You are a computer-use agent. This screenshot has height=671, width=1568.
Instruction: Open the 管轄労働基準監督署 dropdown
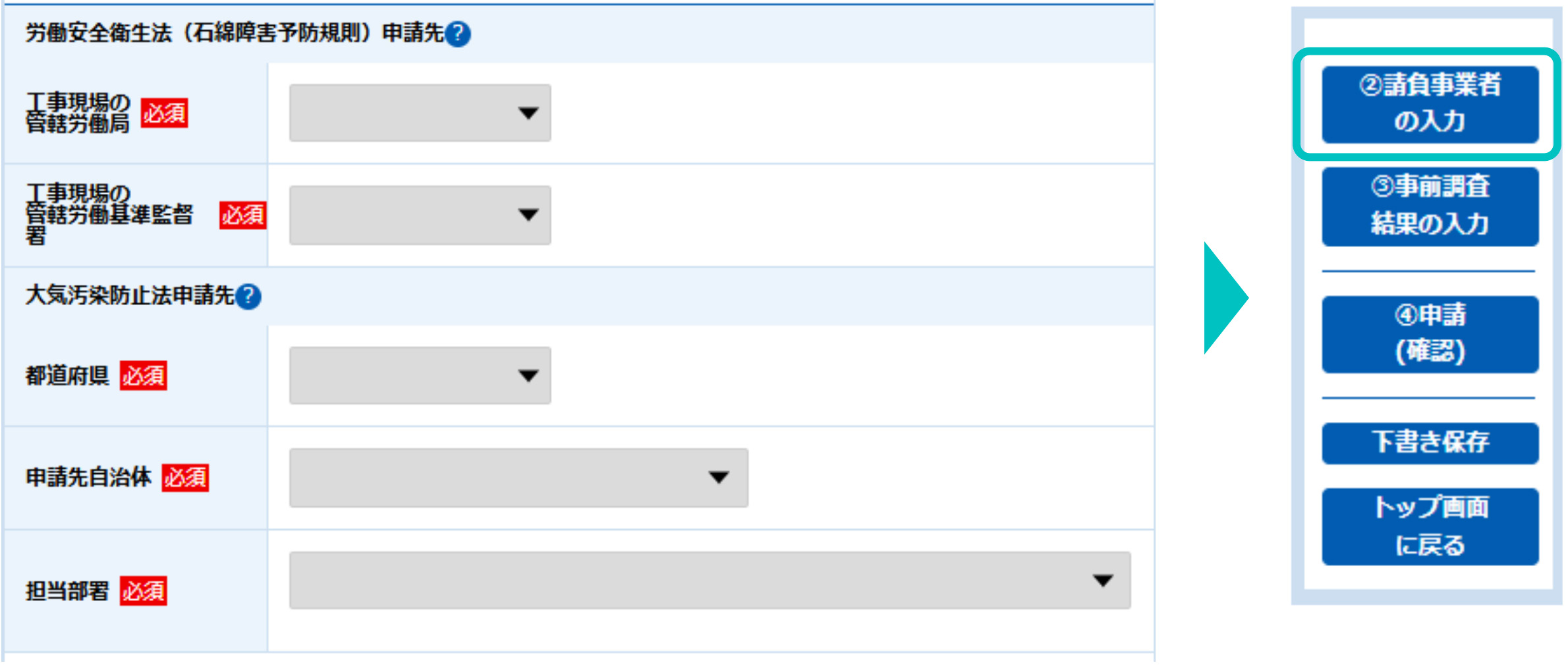click(x=420, y=215)
